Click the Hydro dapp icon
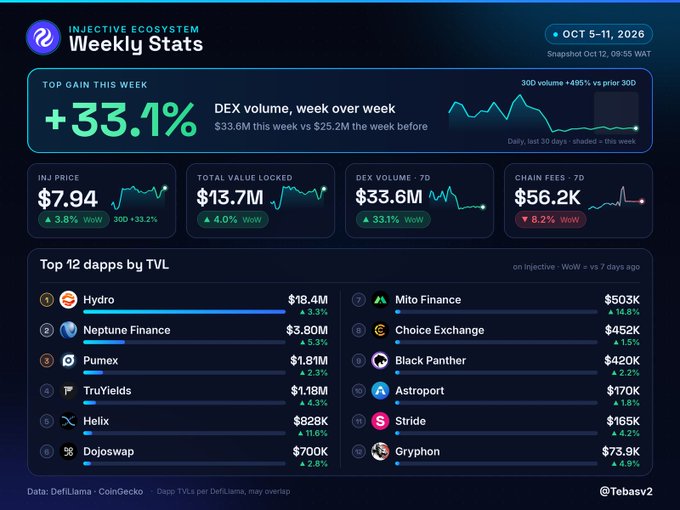 coord(68,300)
